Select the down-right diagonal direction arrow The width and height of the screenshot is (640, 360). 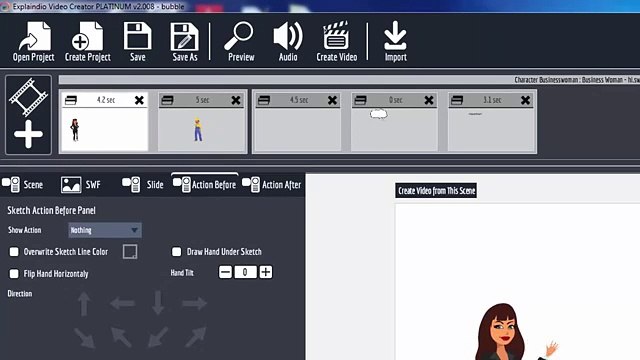point(85,338)
